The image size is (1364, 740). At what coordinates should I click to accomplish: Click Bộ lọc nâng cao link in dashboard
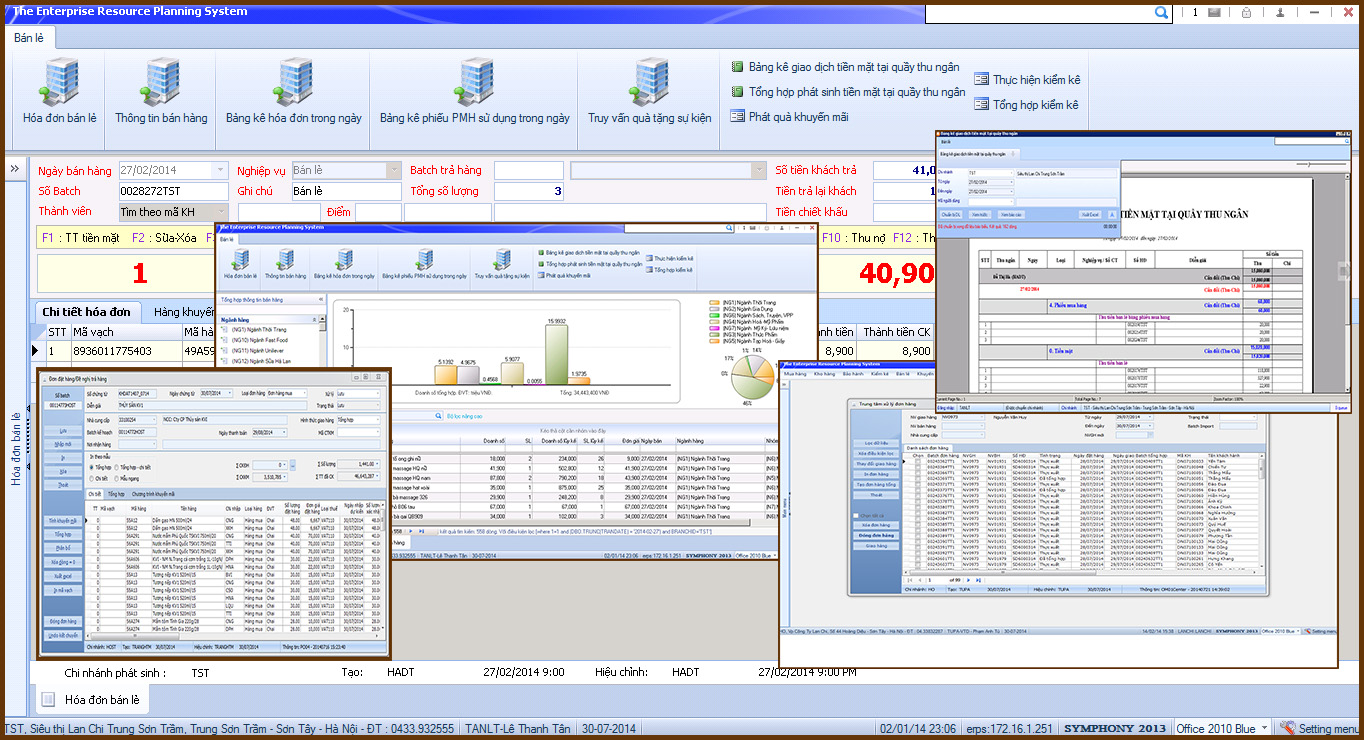(x=465, y=415)
